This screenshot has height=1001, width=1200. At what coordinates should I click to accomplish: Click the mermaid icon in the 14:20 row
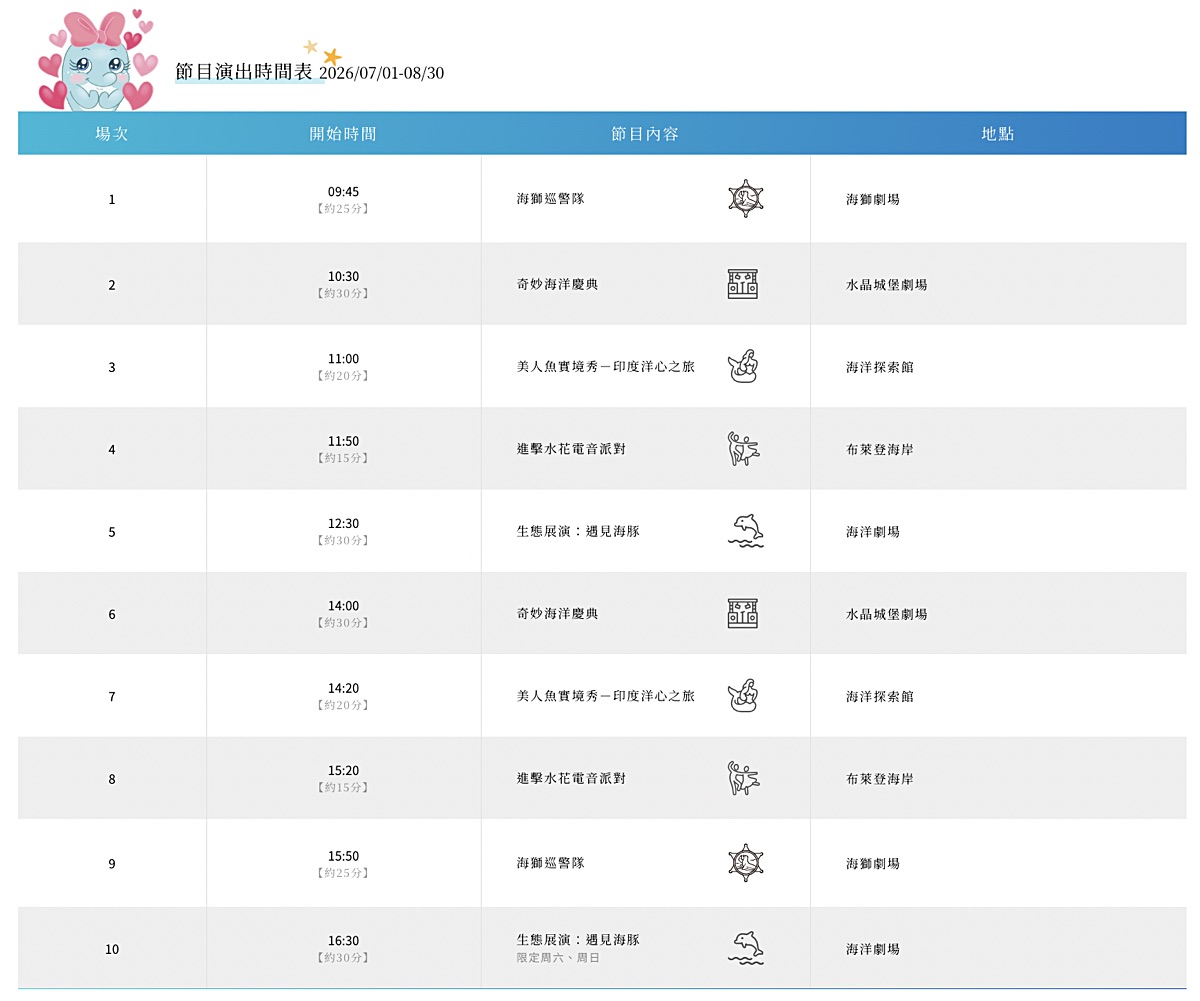tap(743, 695)
